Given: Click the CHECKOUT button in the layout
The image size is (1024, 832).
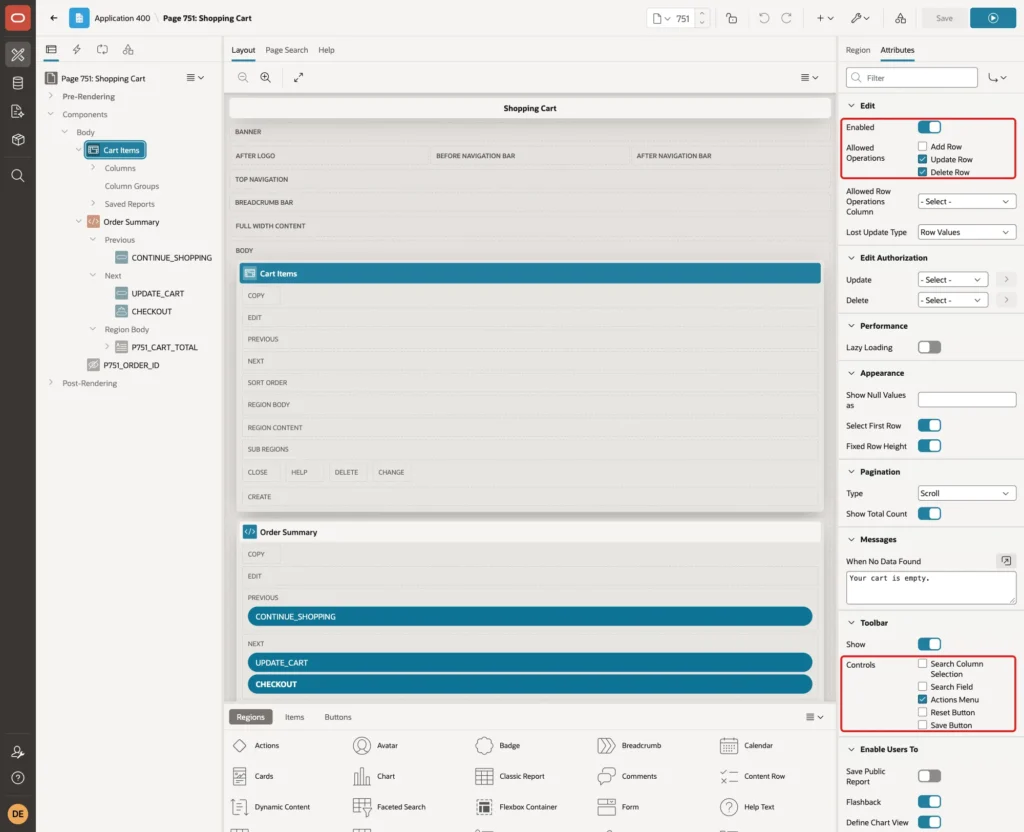Looking at the screenshot, I should coord(530,684).
